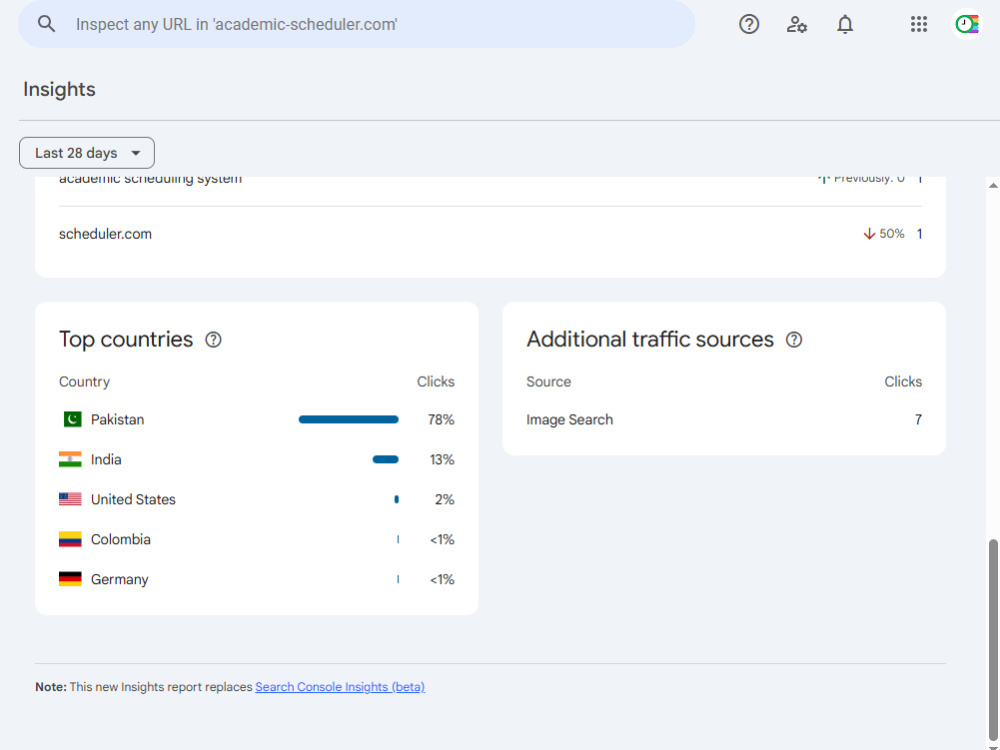Select the Germany country name
Viewport: 1000px width, 750px height.
(x=119, y=579)
